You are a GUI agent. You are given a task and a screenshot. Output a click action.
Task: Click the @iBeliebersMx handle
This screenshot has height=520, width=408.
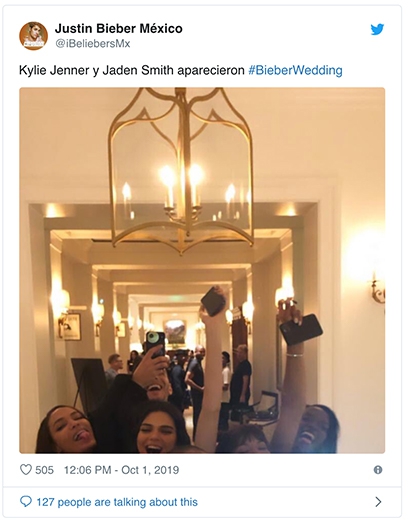coord(93,44)
